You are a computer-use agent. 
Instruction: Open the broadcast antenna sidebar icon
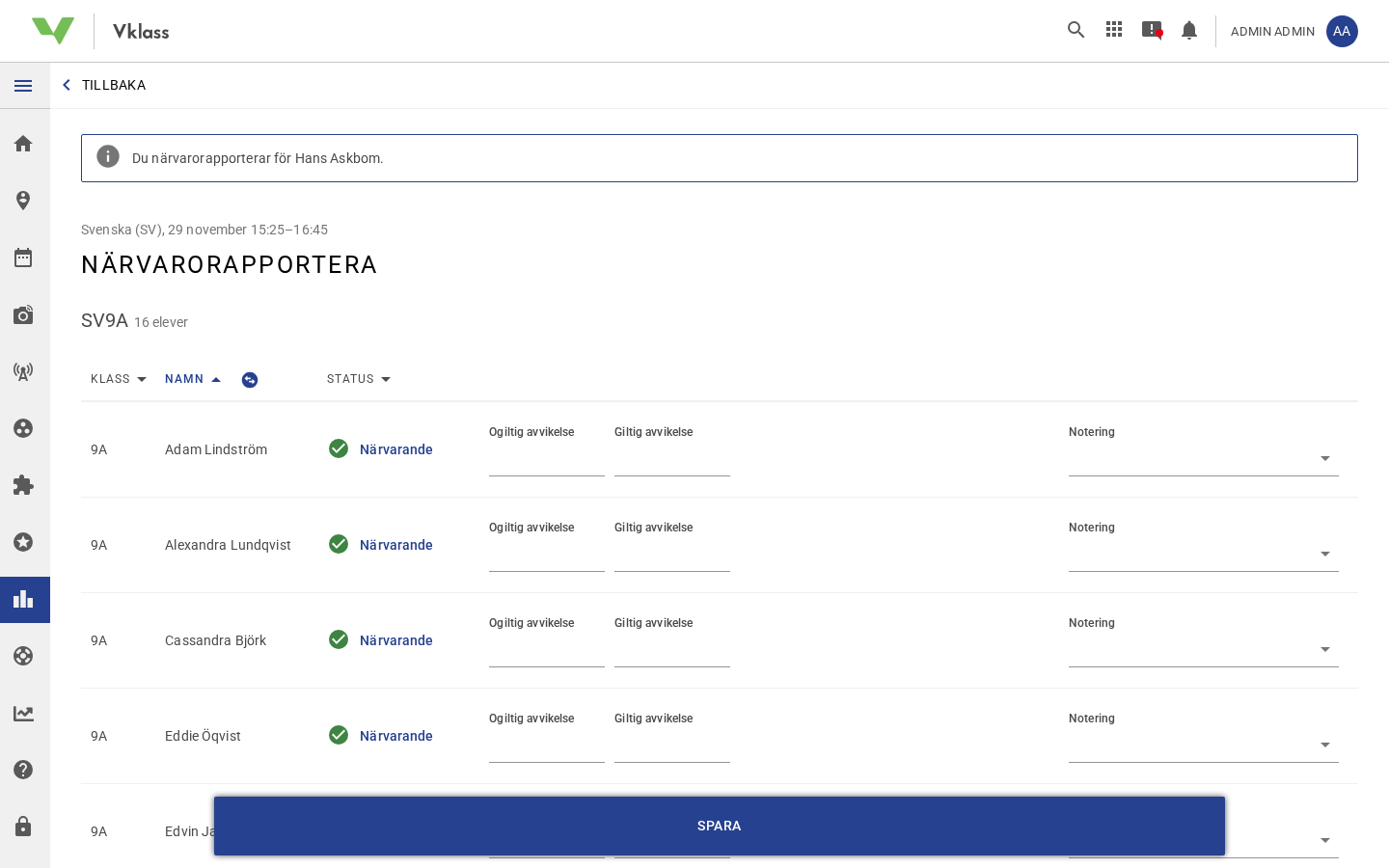pyautogui.click(x=23, y=371)
